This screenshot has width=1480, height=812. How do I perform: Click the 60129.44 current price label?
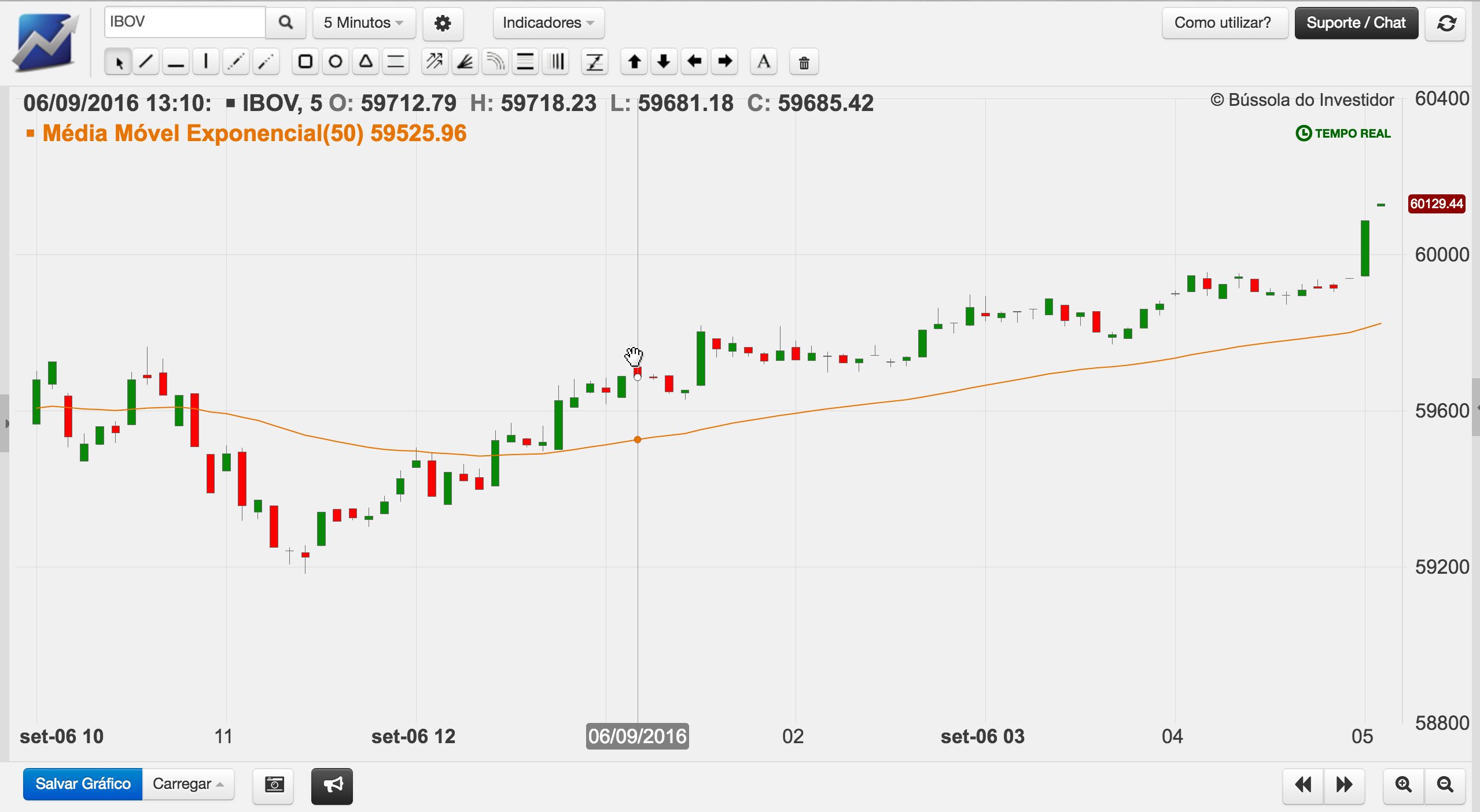[x=1436, y=204]
